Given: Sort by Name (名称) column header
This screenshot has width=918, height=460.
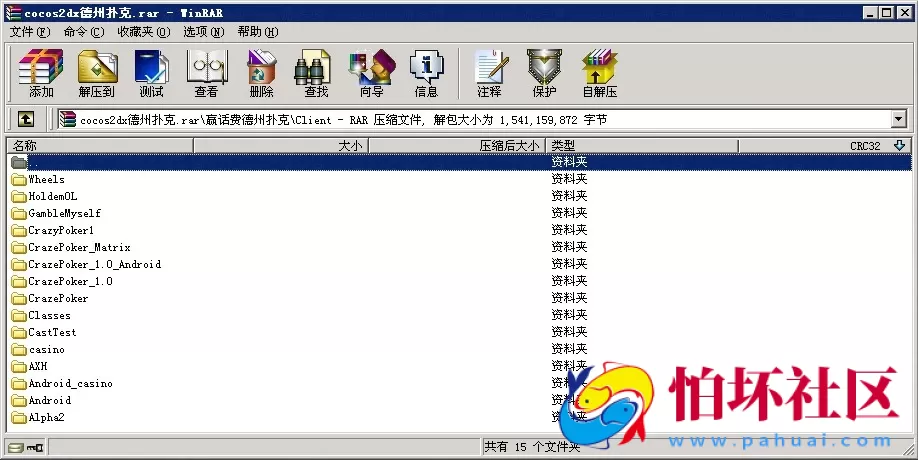Looking at the screenshot, I should tap(100, 145).
